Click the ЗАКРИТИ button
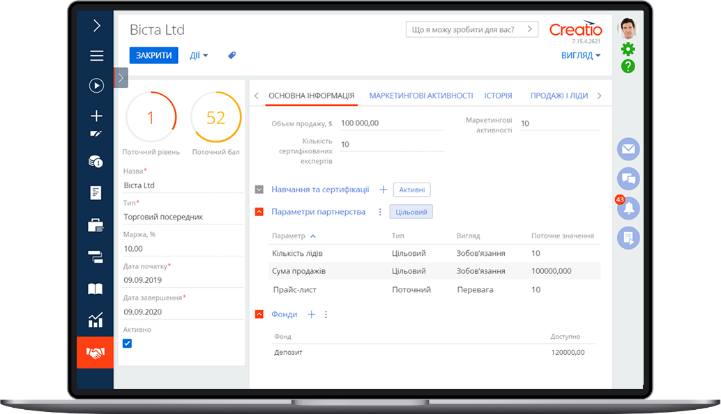This screenshot has width=721, height=414. (x=154, y=55)
